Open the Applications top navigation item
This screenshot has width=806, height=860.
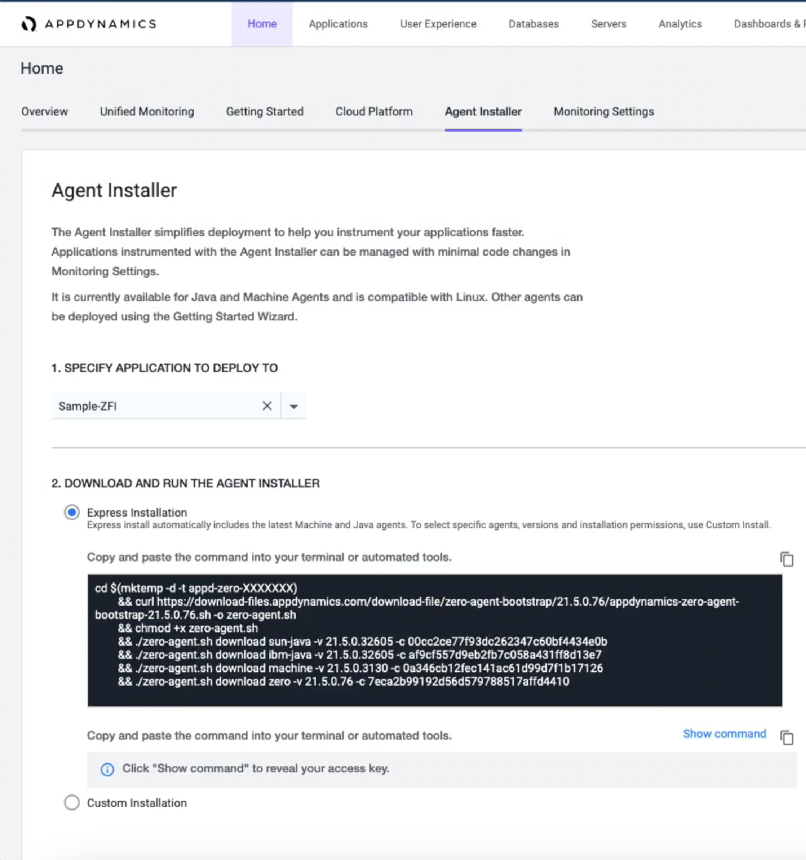338,24
